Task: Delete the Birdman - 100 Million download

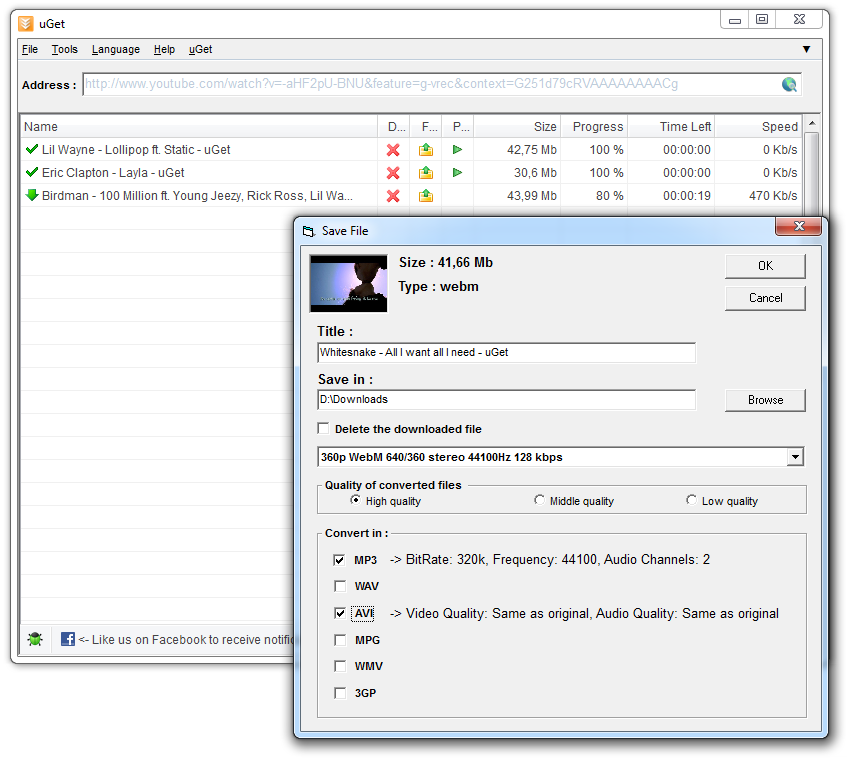Action: (x=393, y=196)
